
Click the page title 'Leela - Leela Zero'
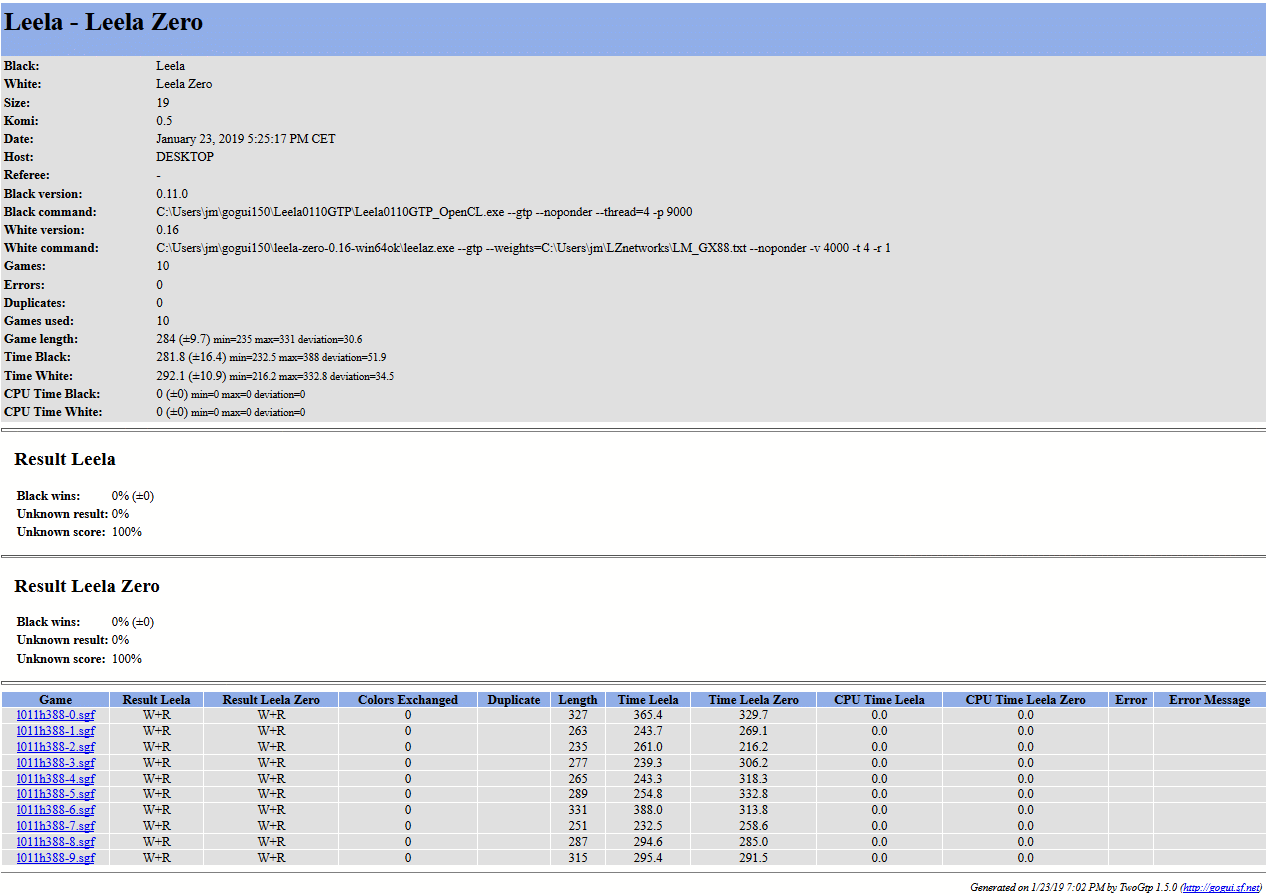[104, 23]
